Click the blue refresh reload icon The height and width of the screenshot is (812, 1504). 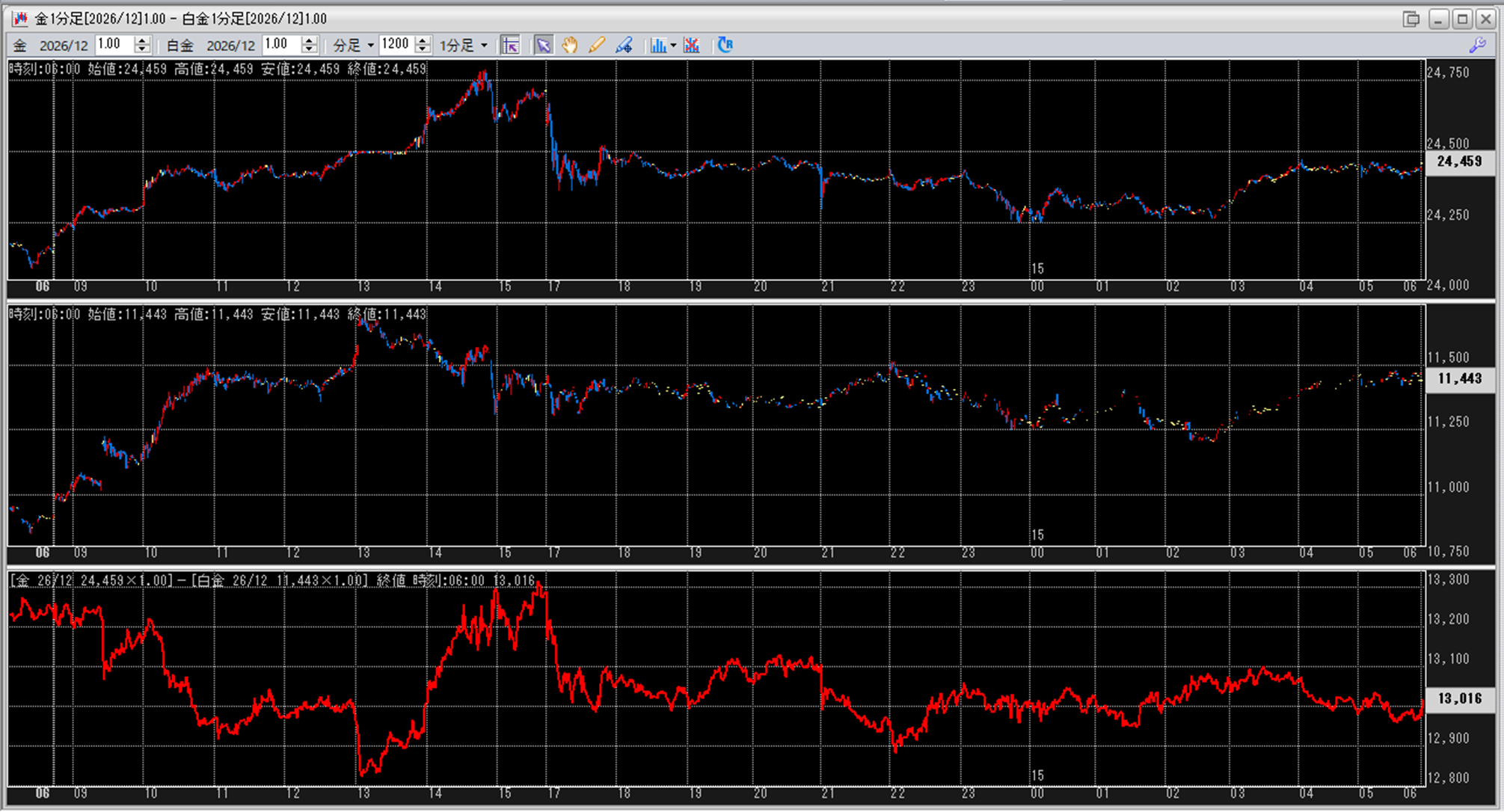(x=725, y=46)
